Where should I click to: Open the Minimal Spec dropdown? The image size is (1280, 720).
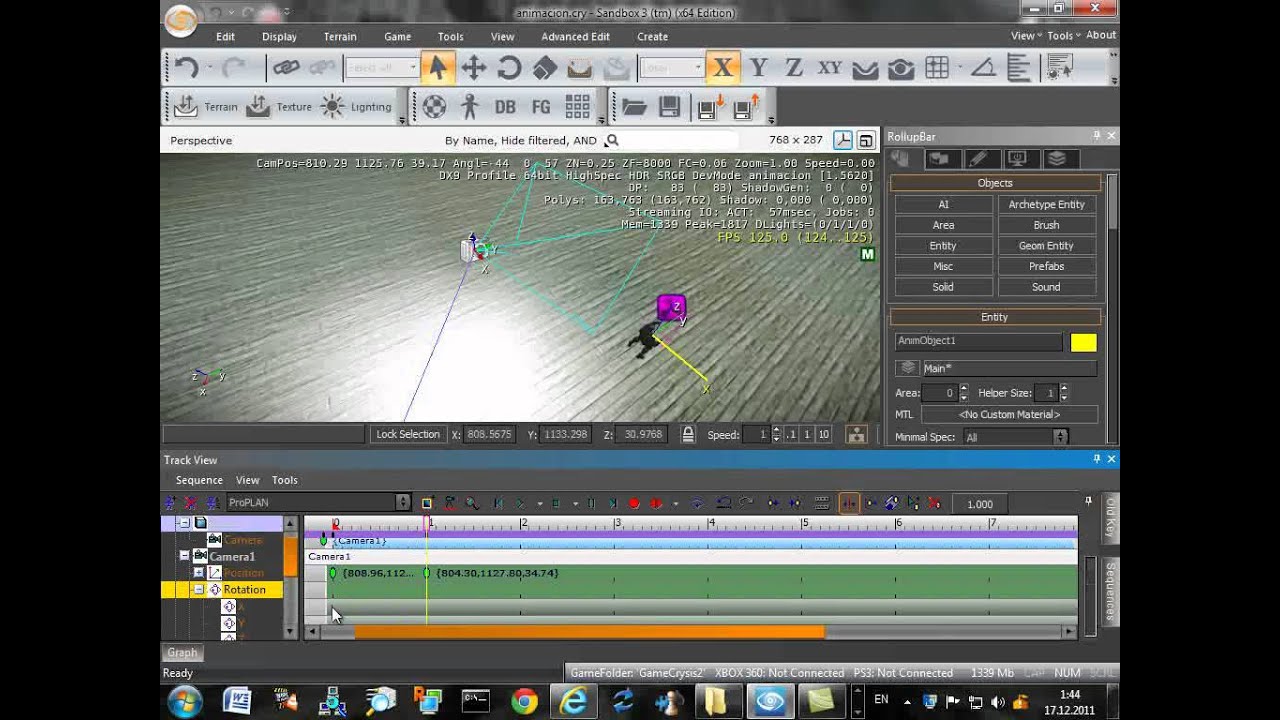point(1015,437)
